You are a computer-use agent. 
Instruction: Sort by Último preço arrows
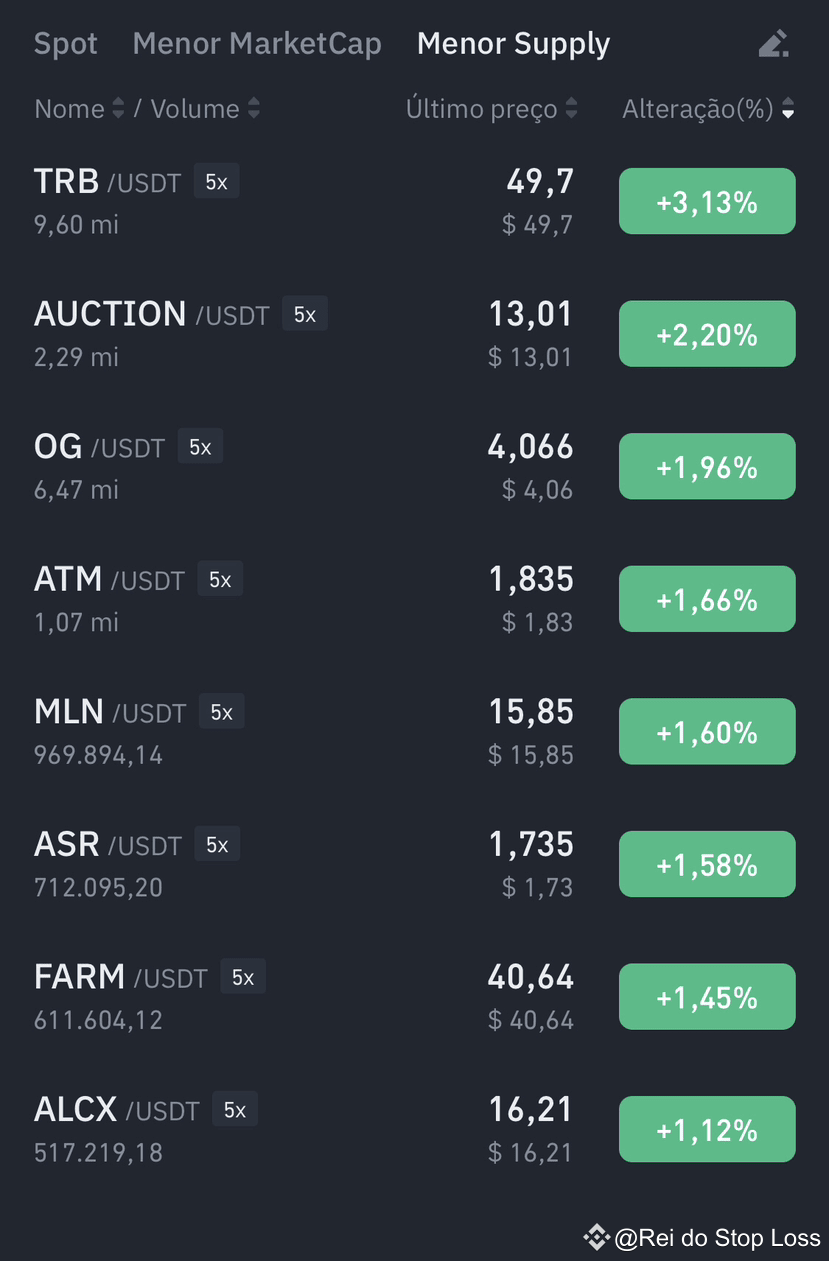[x=571, y=109]
